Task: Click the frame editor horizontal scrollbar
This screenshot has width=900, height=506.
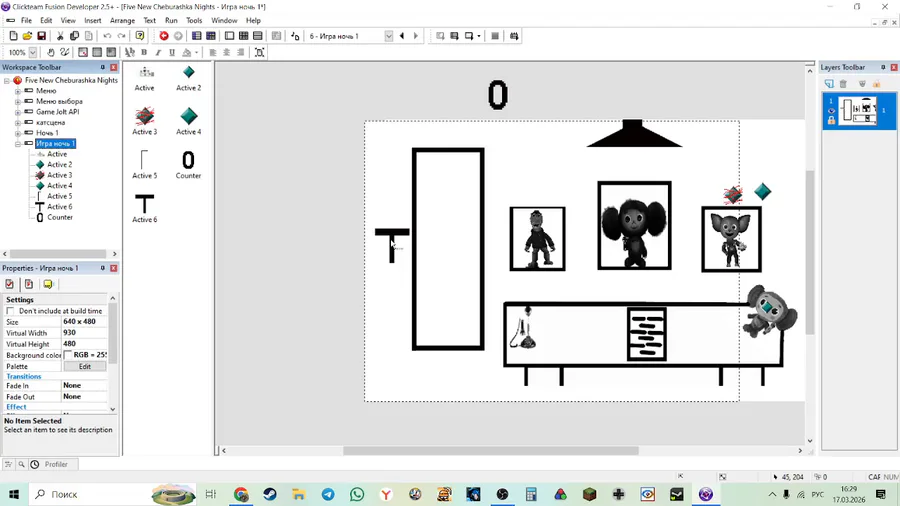Action: (491, 451)
